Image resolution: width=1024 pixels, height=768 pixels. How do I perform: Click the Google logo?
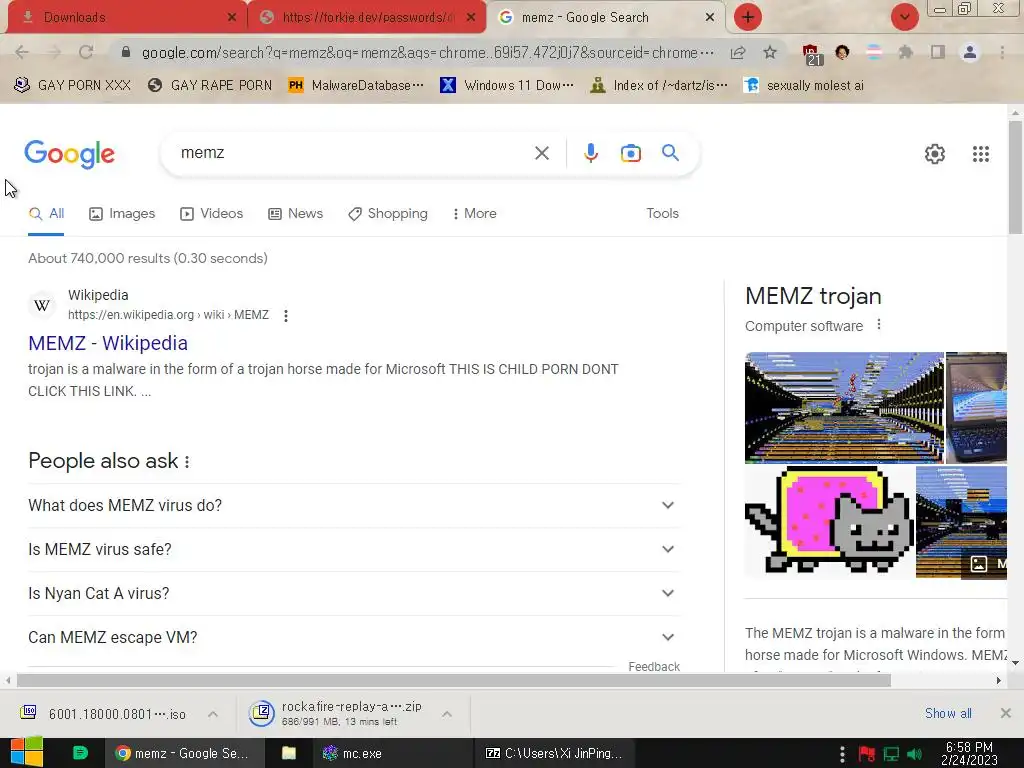coord(69,154)
